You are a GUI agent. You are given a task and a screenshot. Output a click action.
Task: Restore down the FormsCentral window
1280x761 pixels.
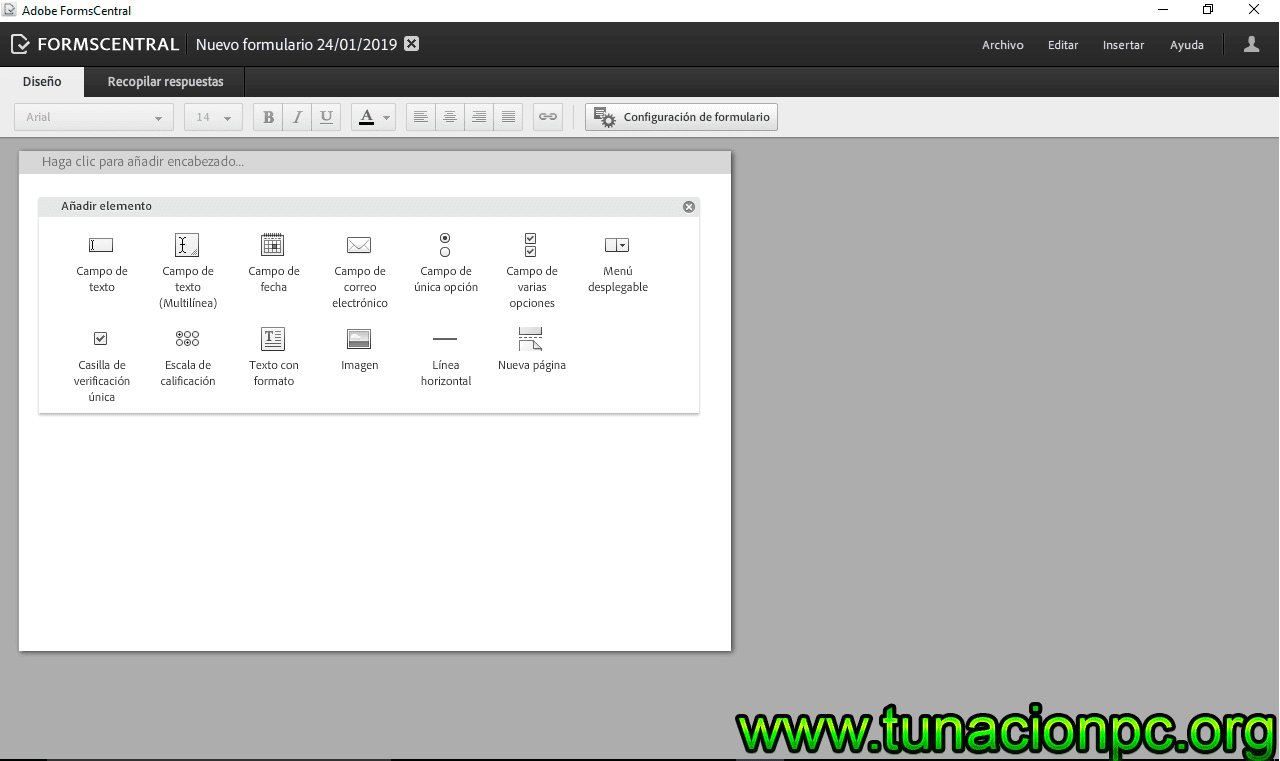tap(1208, 10)
